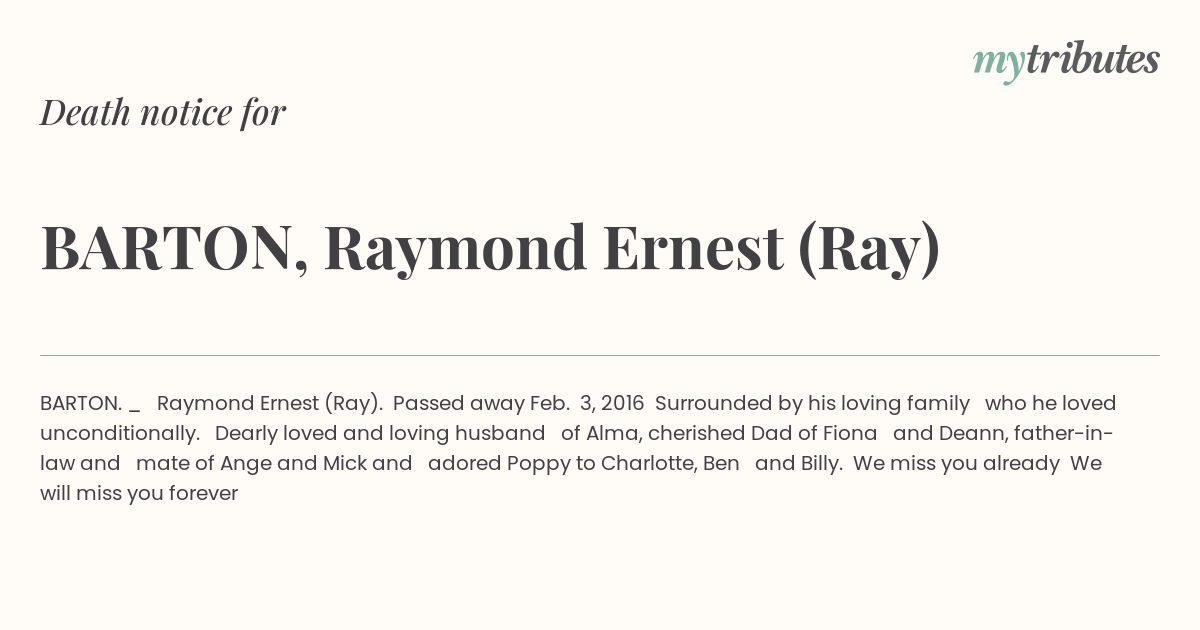Select the 'BARTON, Raymond Ernest (Ray)' heading
This screenshot has height=630, width=1200.
(x=490, y=248)
